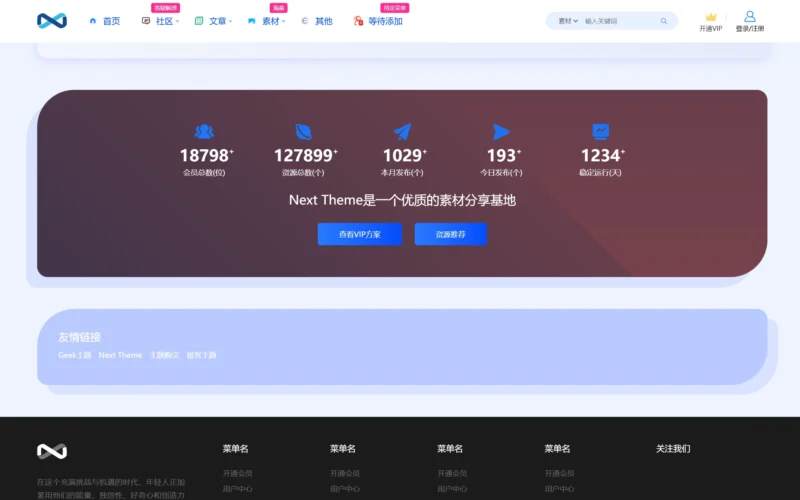Open the Next Theme friendly link
This screenshot has width=800, height=500.
(x=120, y=355)
